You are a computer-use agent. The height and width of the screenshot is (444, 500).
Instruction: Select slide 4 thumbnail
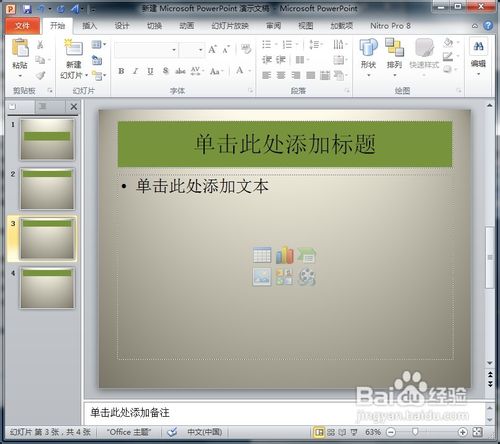pos(47,288)
